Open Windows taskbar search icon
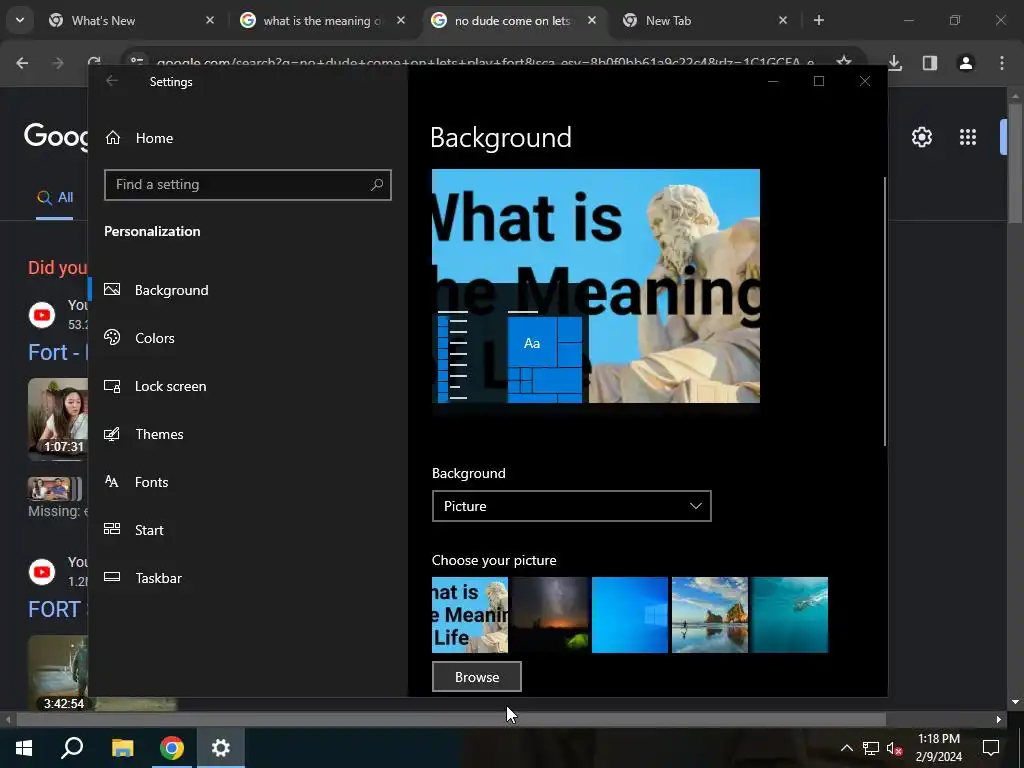This screenshot has height=768, width=1024. pos(72,748)
